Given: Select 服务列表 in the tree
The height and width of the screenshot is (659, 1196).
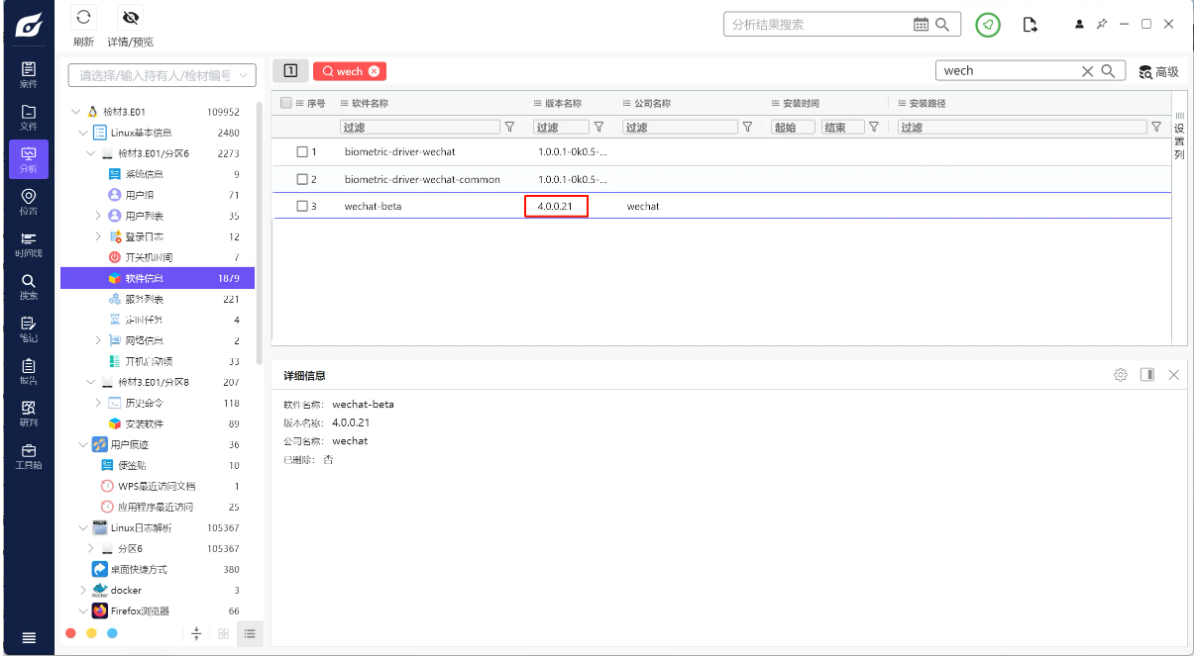Looking at the screenshot, I should coord(144,299).
